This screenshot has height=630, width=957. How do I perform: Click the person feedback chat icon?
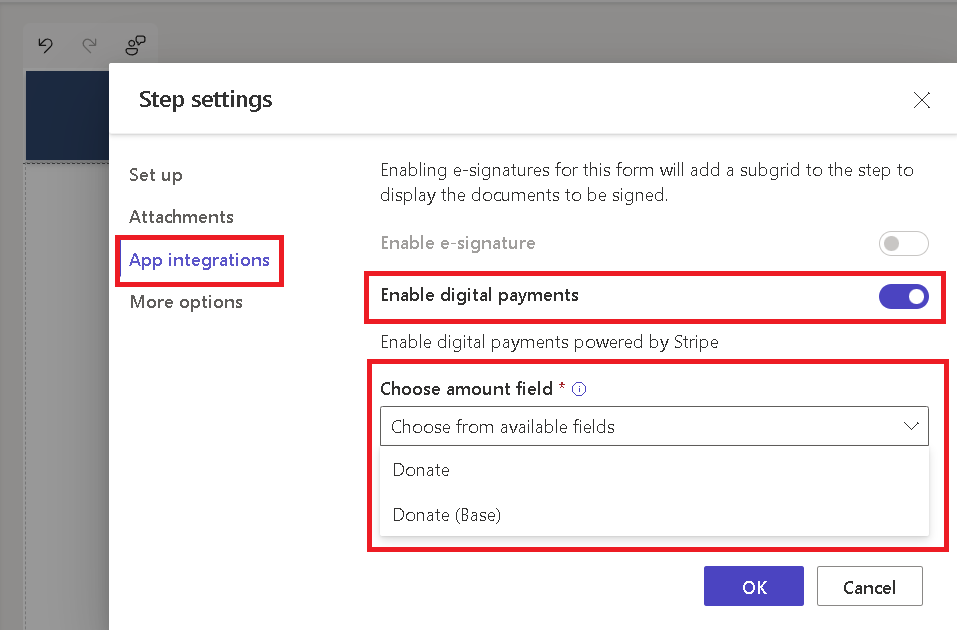point(135,45)
